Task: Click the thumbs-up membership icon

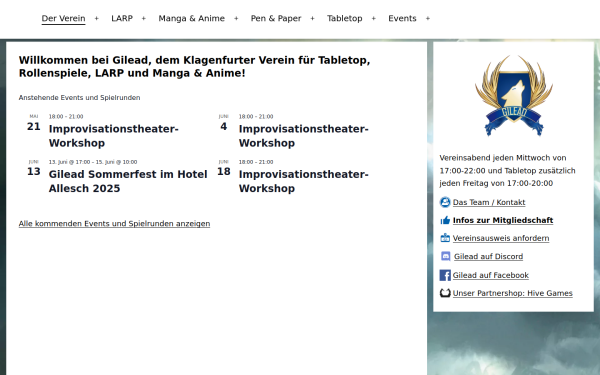Action: pyautogui.click(x=445, y=220)
